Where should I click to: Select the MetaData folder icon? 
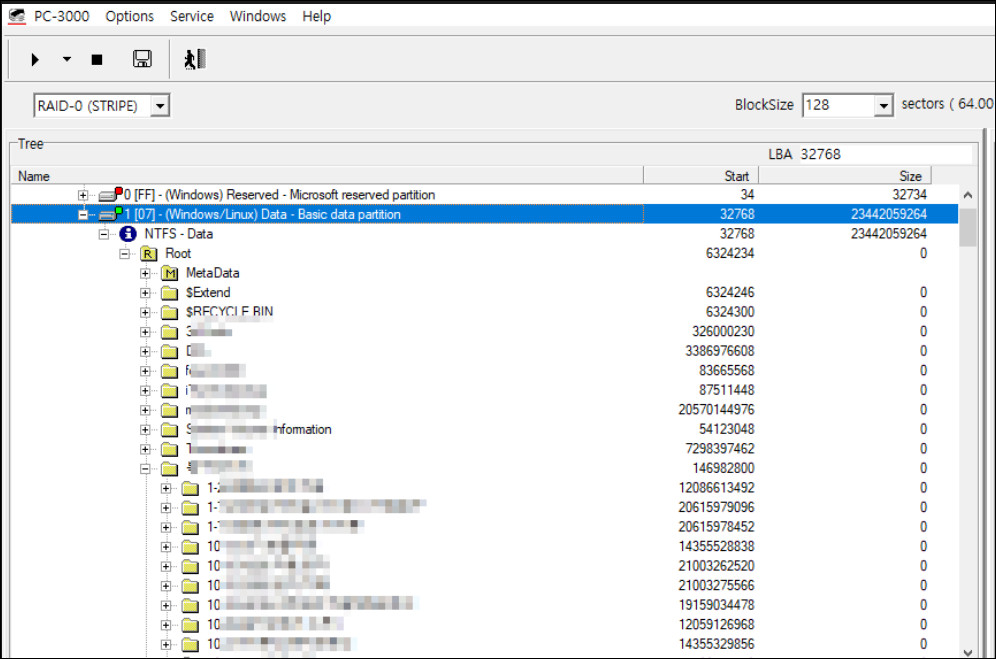pos(170,273)
